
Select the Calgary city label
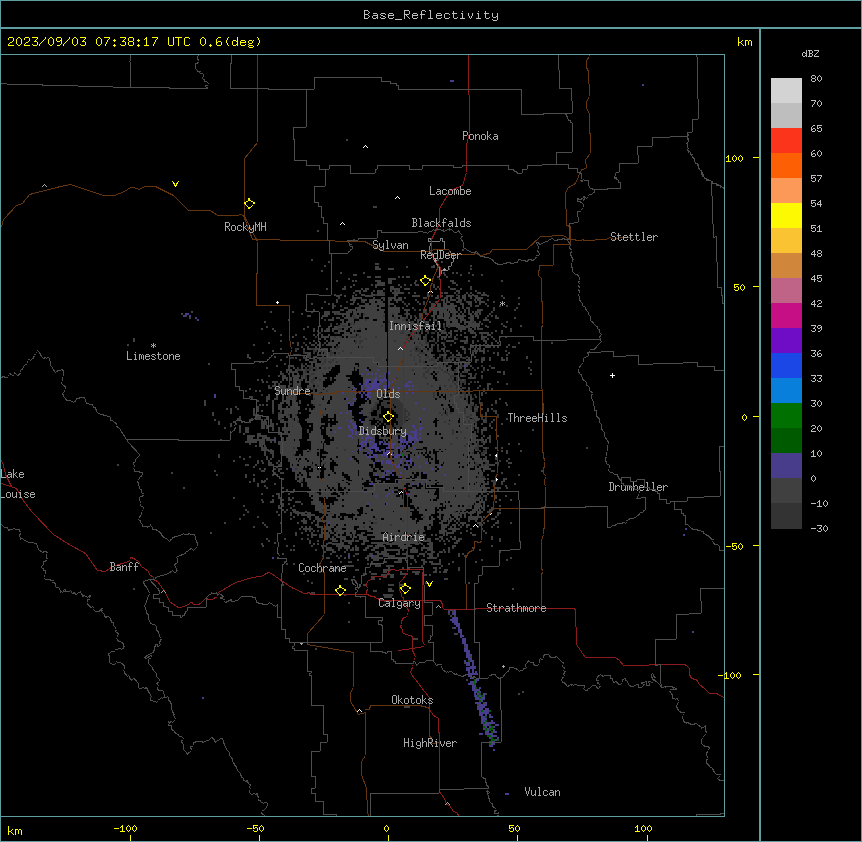point(400,603)
